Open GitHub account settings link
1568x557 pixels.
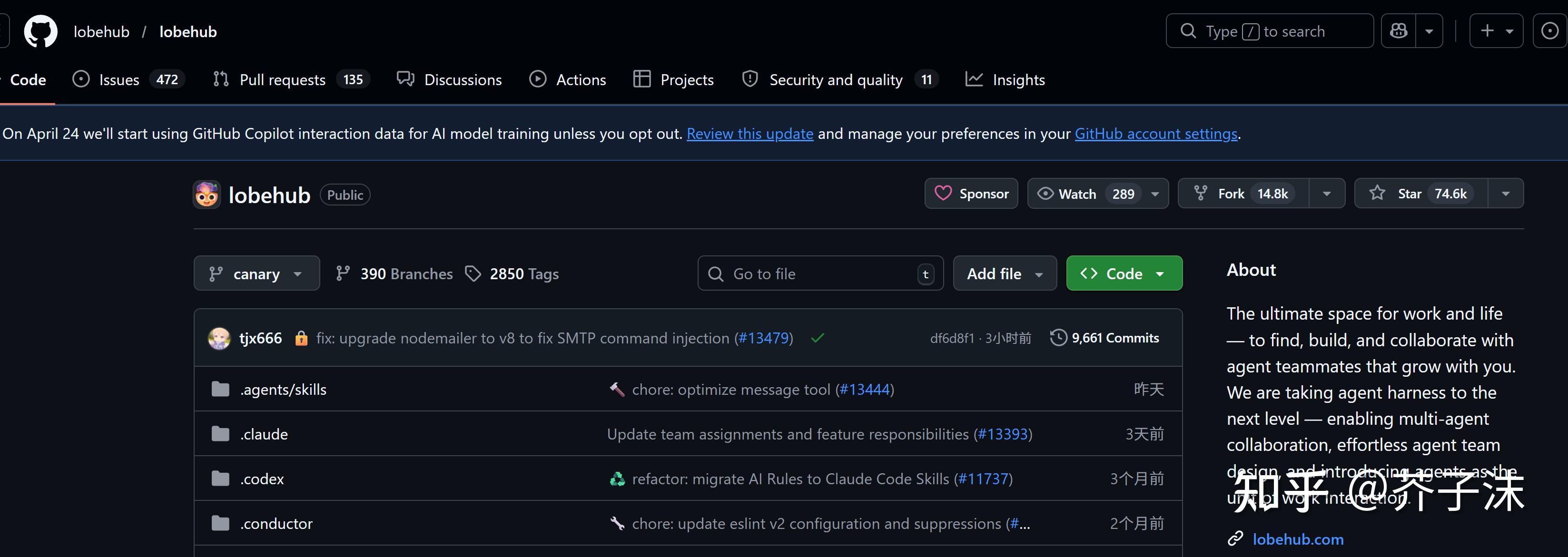coord(1156,133)
